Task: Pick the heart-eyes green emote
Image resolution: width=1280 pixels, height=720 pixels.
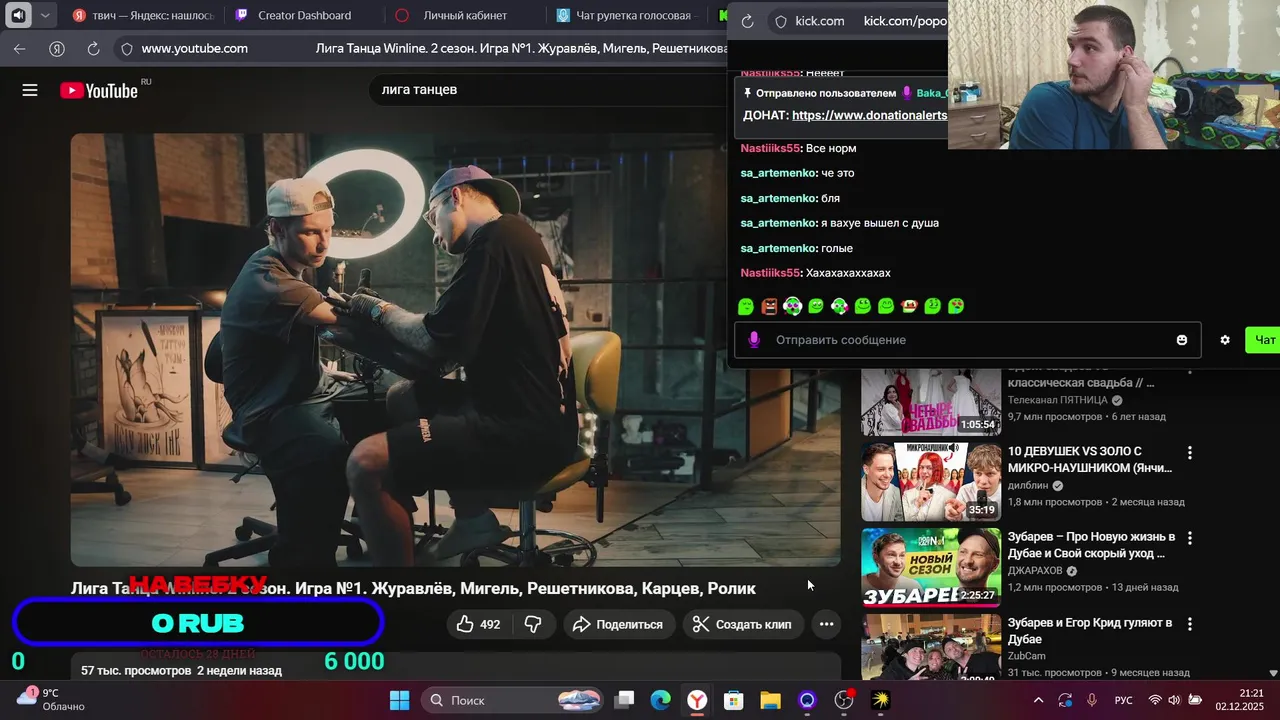Action: pos(956,306)
